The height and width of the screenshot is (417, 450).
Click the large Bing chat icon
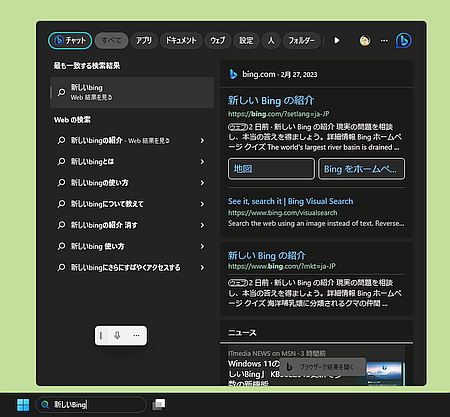coord(404,41)
